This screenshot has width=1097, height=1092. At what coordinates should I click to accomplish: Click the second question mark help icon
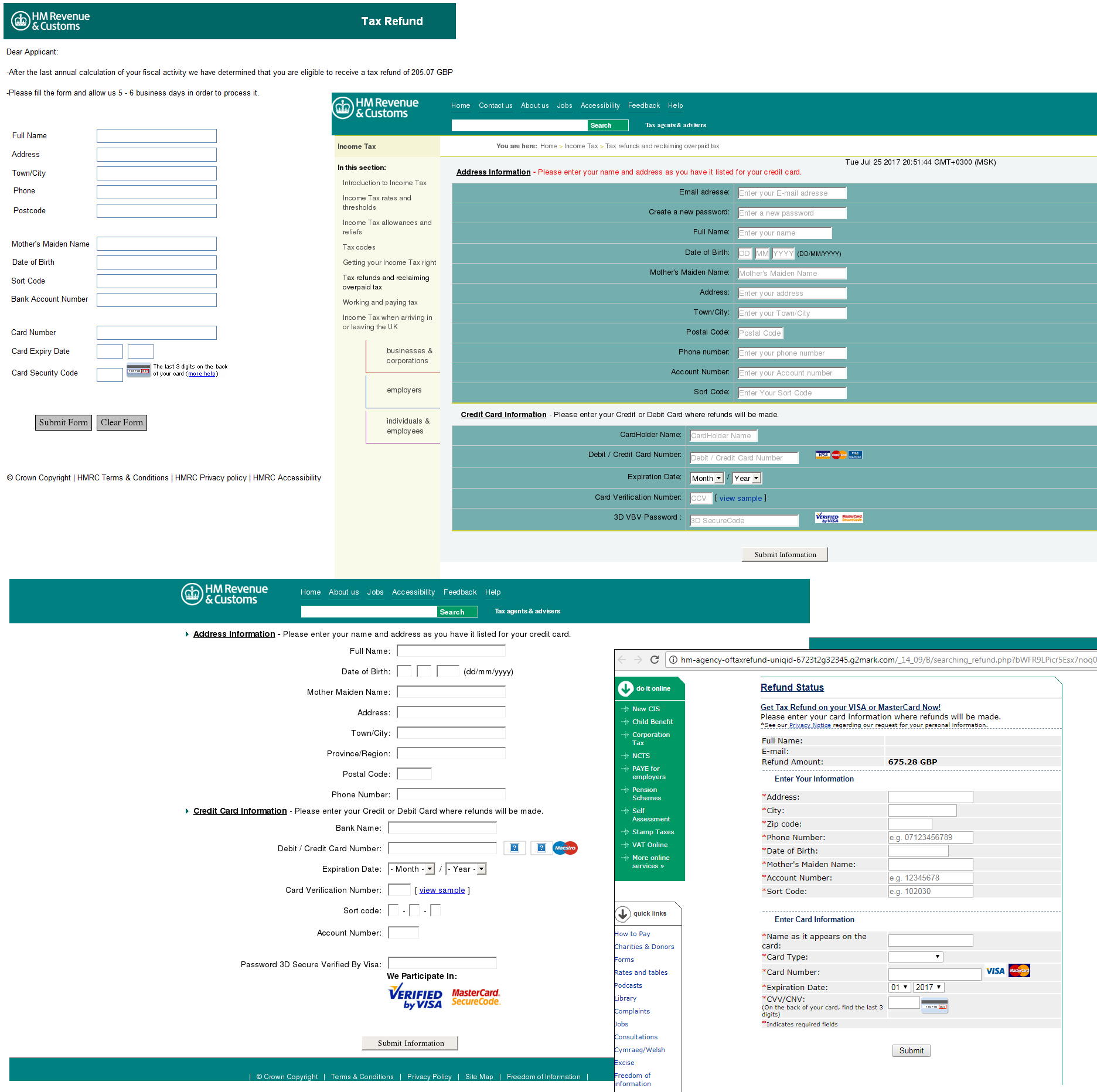coord(541,848)
